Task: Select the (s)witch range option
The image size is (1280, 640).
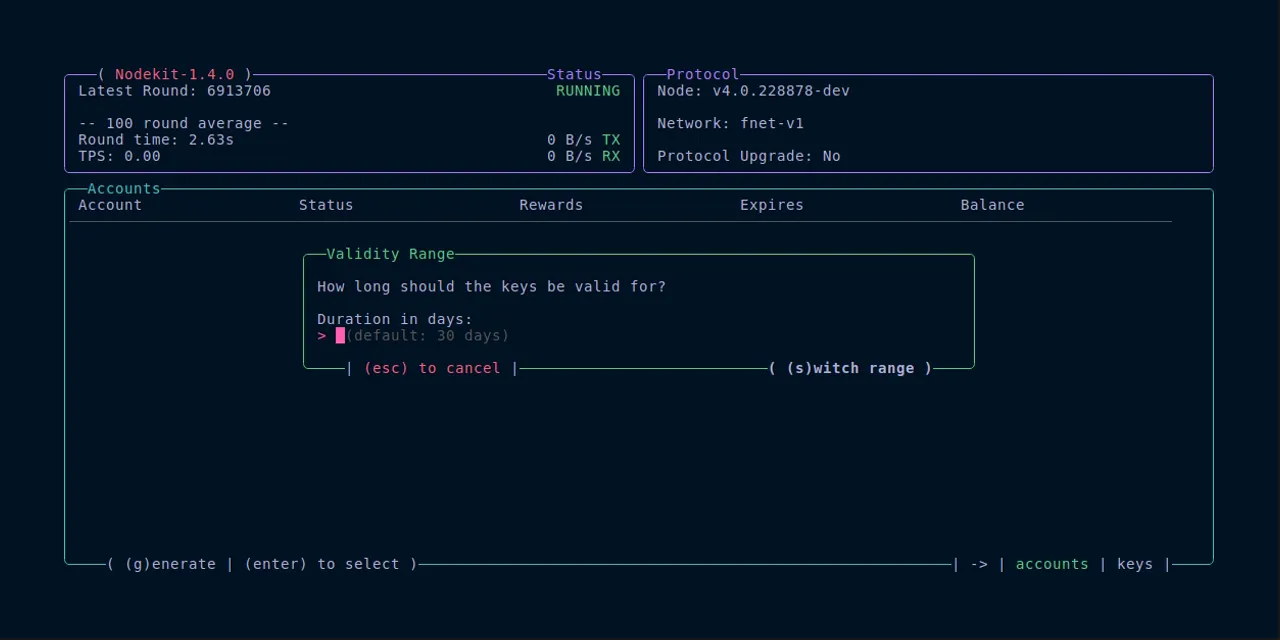Action: point(850,369)
